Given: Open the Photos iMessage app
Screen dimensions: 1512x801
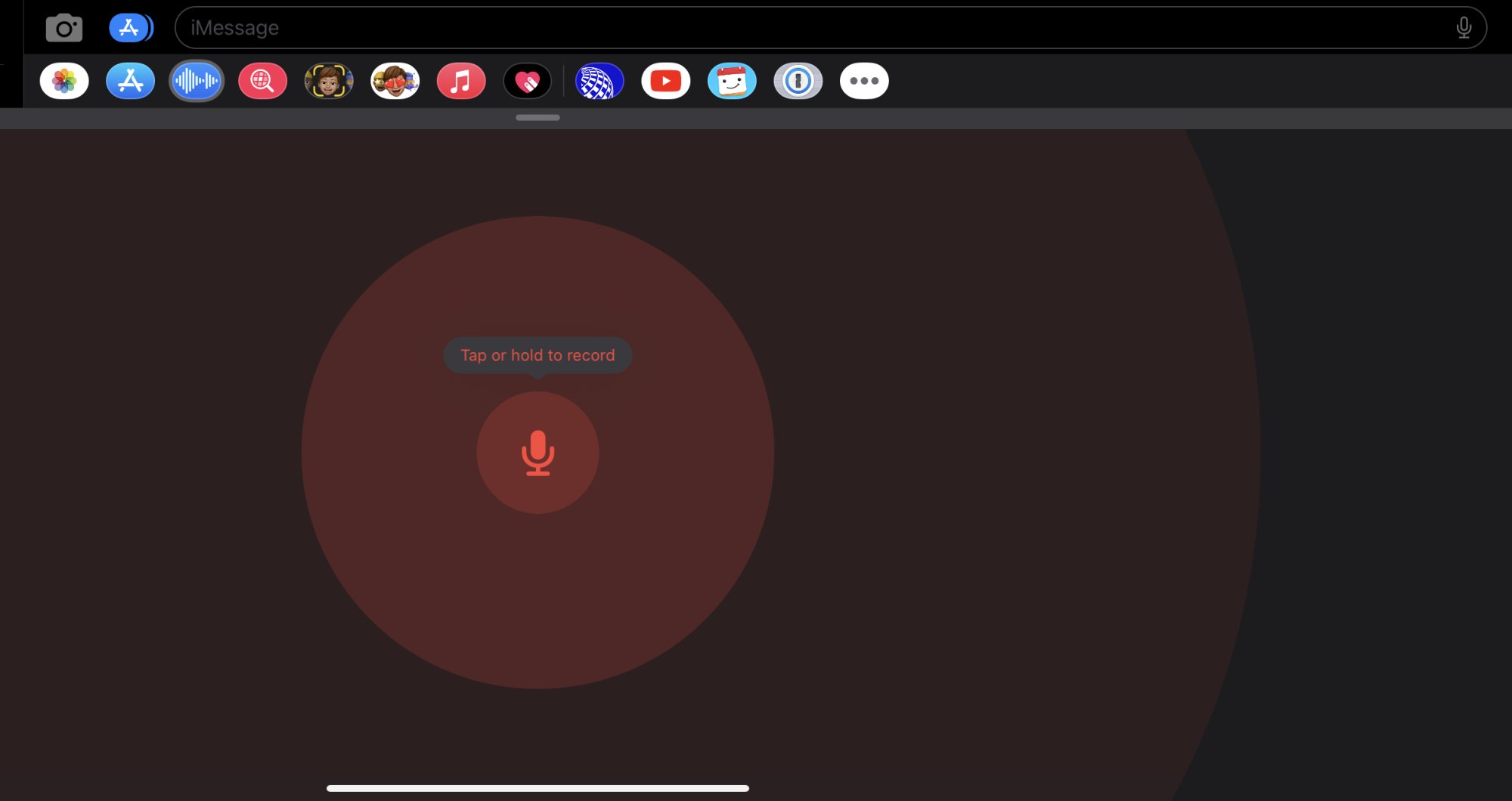Looking at the screenshot, I should 64,81.
